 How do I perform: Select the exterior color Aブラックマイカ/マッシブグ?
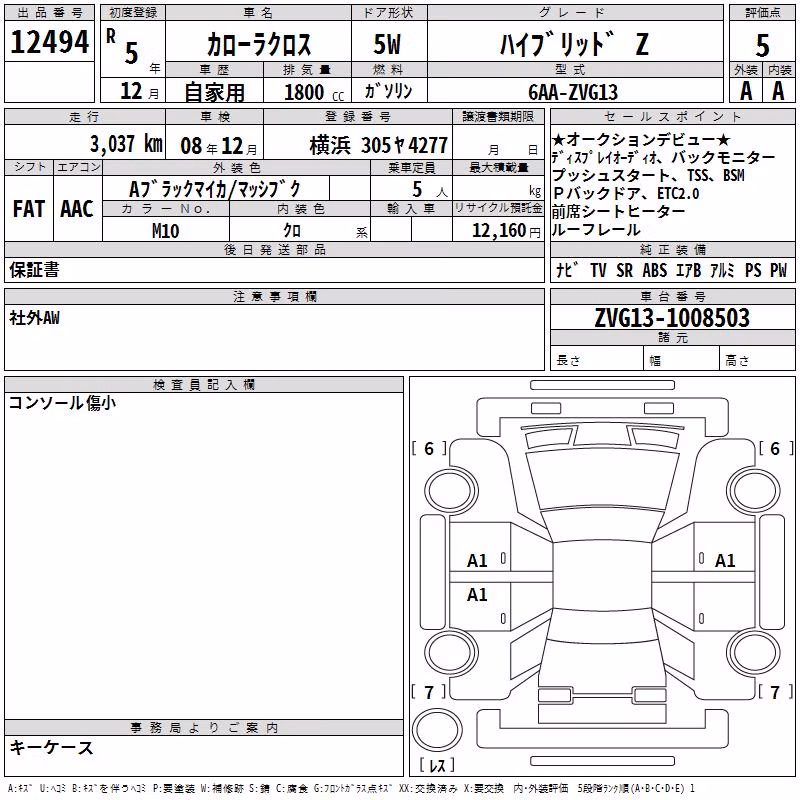coord(215,189)
